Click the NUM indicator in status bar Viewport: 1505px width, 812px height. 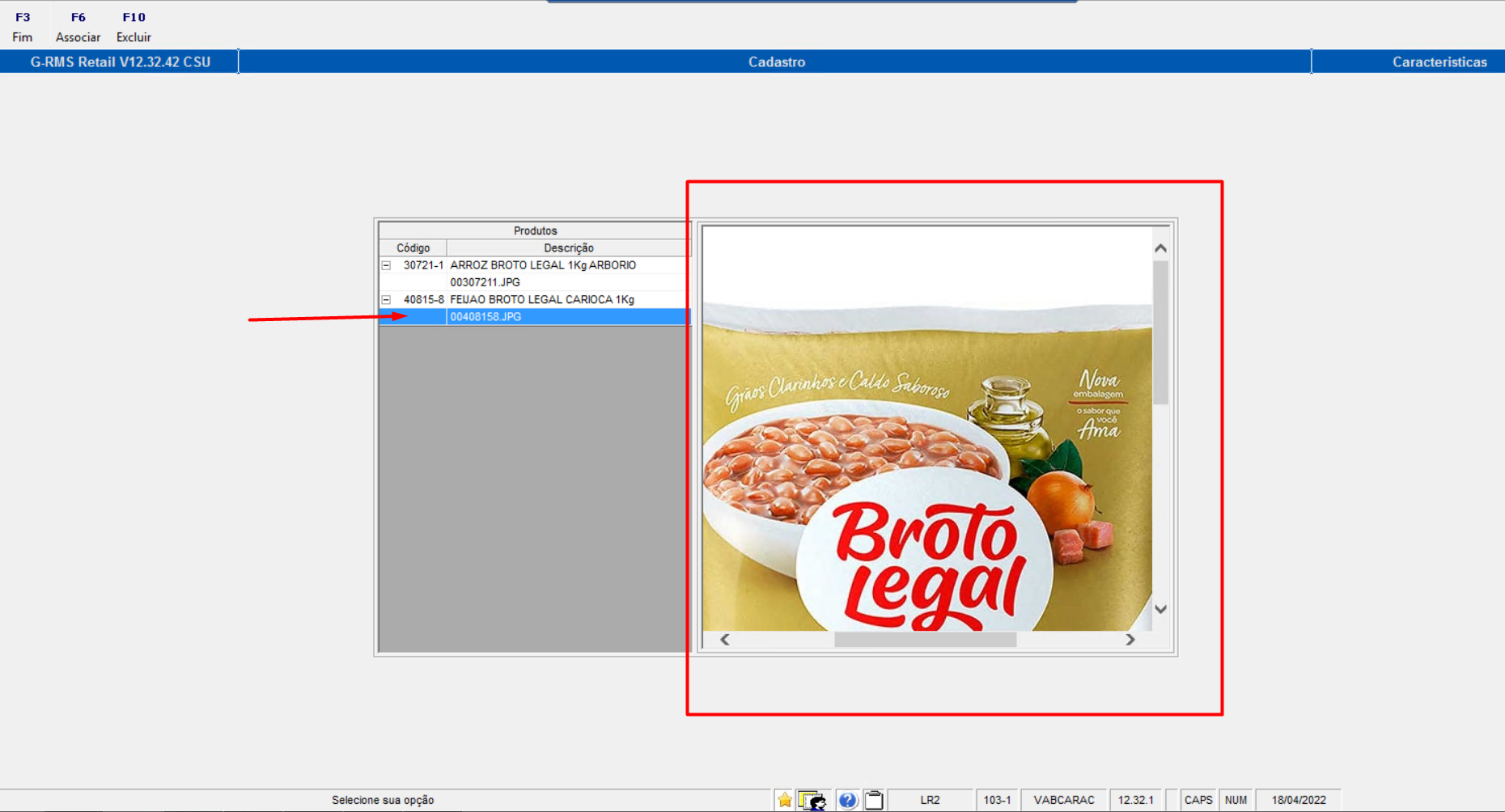click(1236, 800)
